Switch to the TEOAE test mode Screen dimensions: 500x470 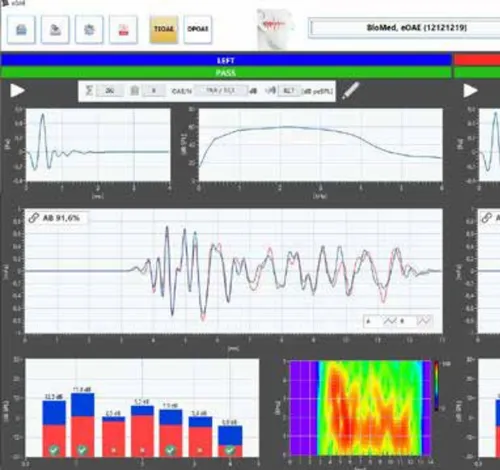(x=164, y=29)
